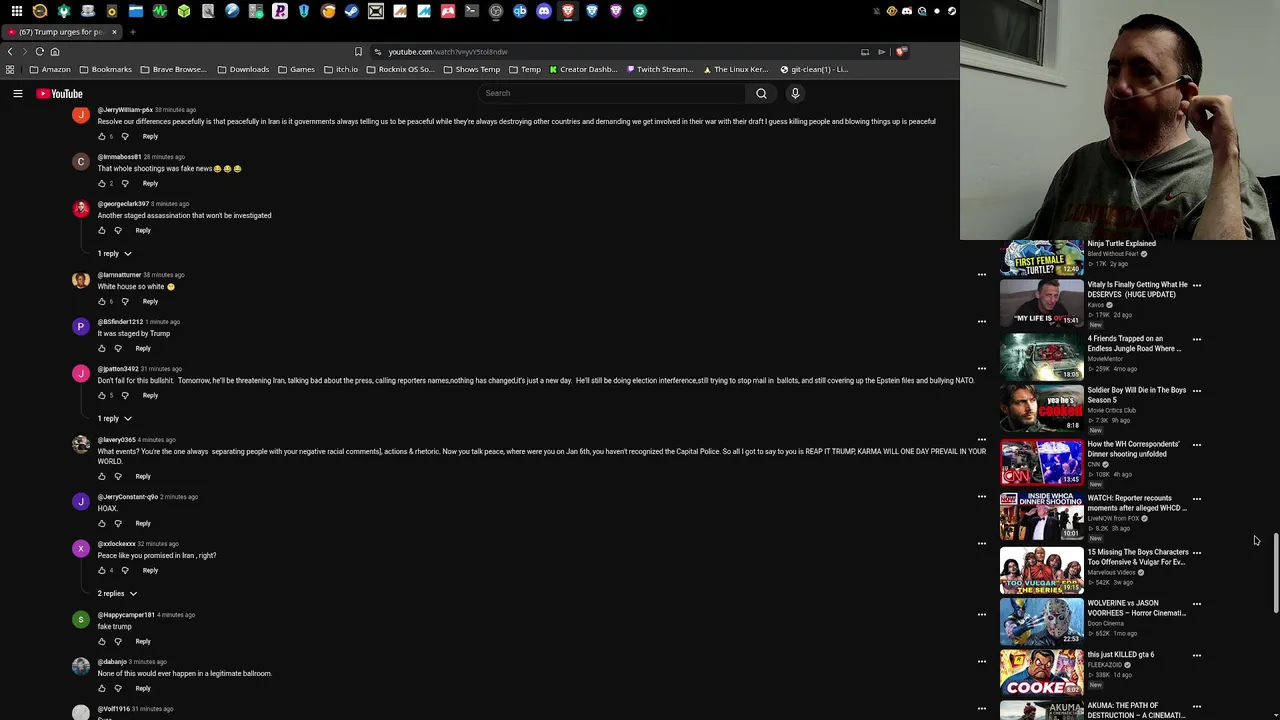Reply to @iamnatturner's White house comment
This screenshot has width=1280, height=720.
point(150,301)
